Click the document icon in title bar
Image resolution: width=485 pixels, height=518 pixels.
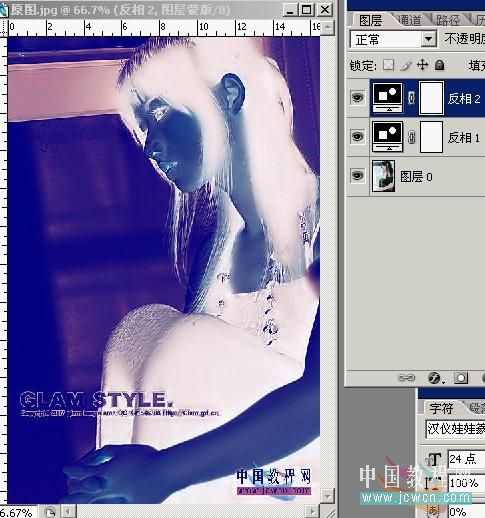coord(3,10)
